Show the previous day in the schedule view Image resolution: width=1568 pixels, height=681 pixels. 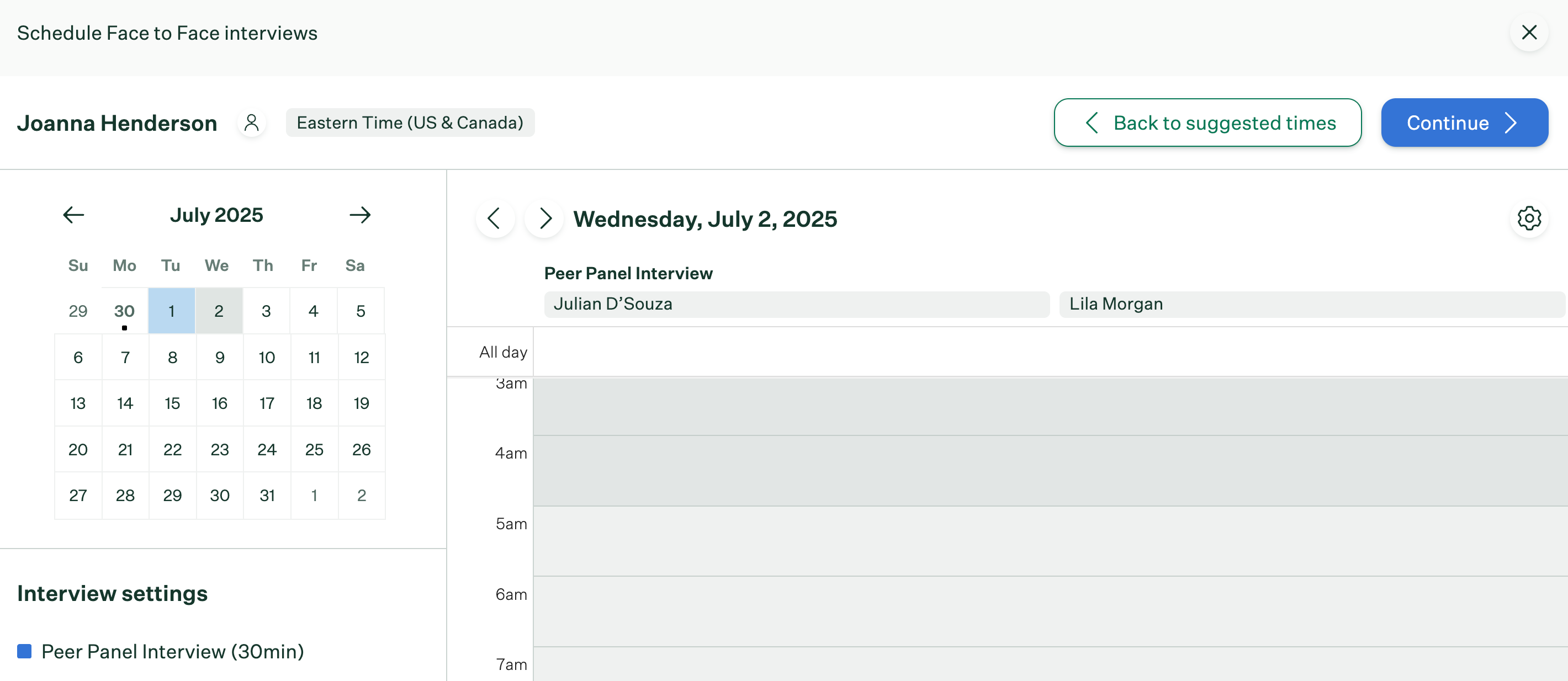(x=495, y=219)
